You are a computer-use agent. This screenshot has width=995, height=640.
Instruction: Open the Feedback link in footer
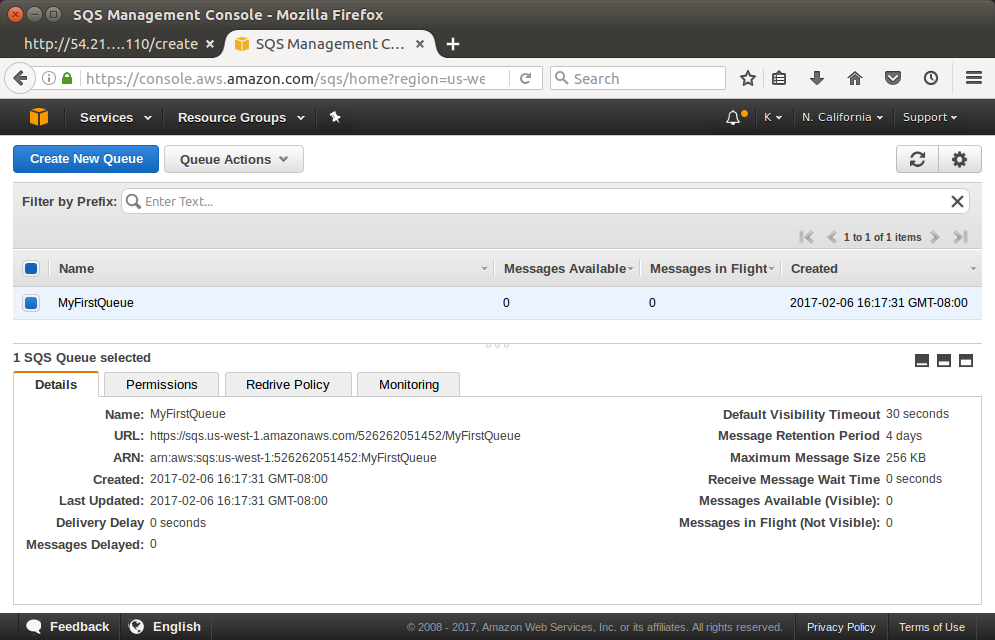[68, 627]
